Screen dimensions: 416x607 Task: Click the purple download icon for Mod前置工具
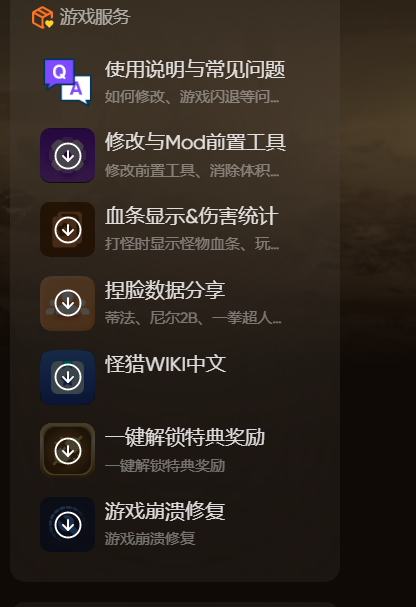click(68, 156)
